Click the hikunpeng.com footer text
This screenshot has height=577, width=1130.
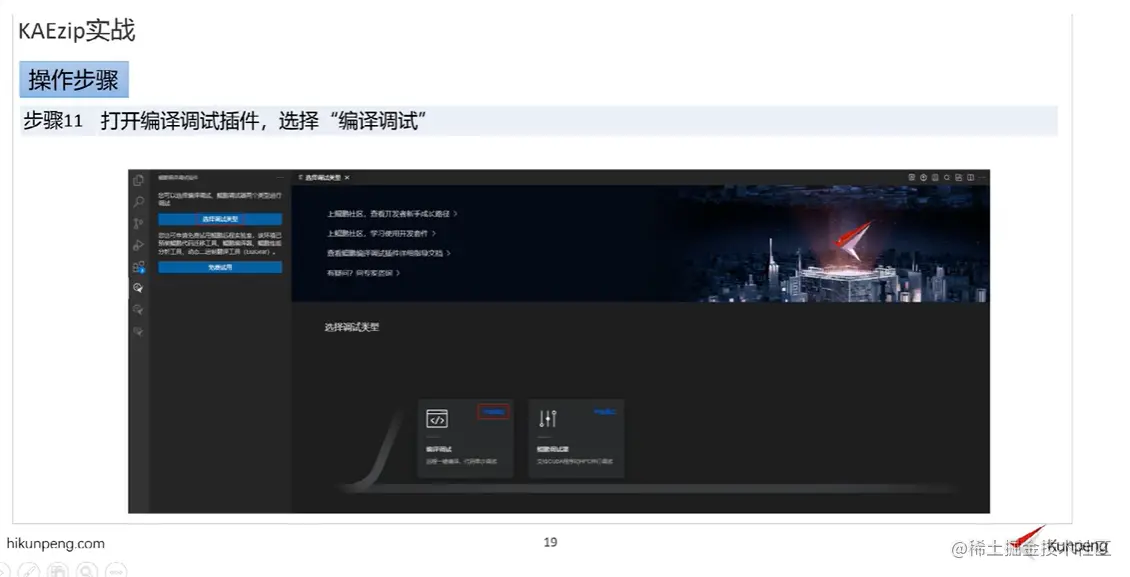55,543
